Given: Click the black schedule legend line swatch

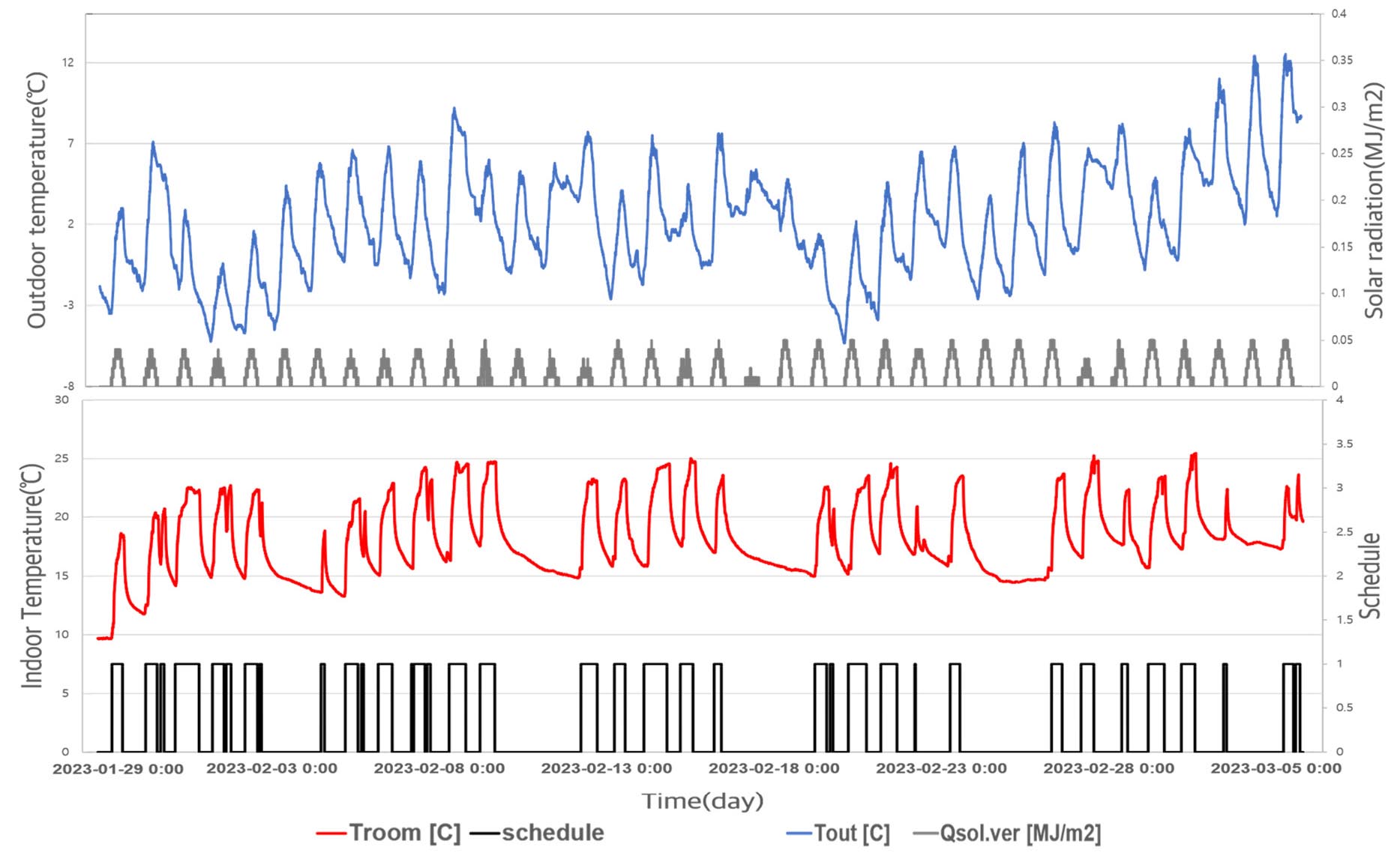Looking at the screenshot, I should point(484,834).
